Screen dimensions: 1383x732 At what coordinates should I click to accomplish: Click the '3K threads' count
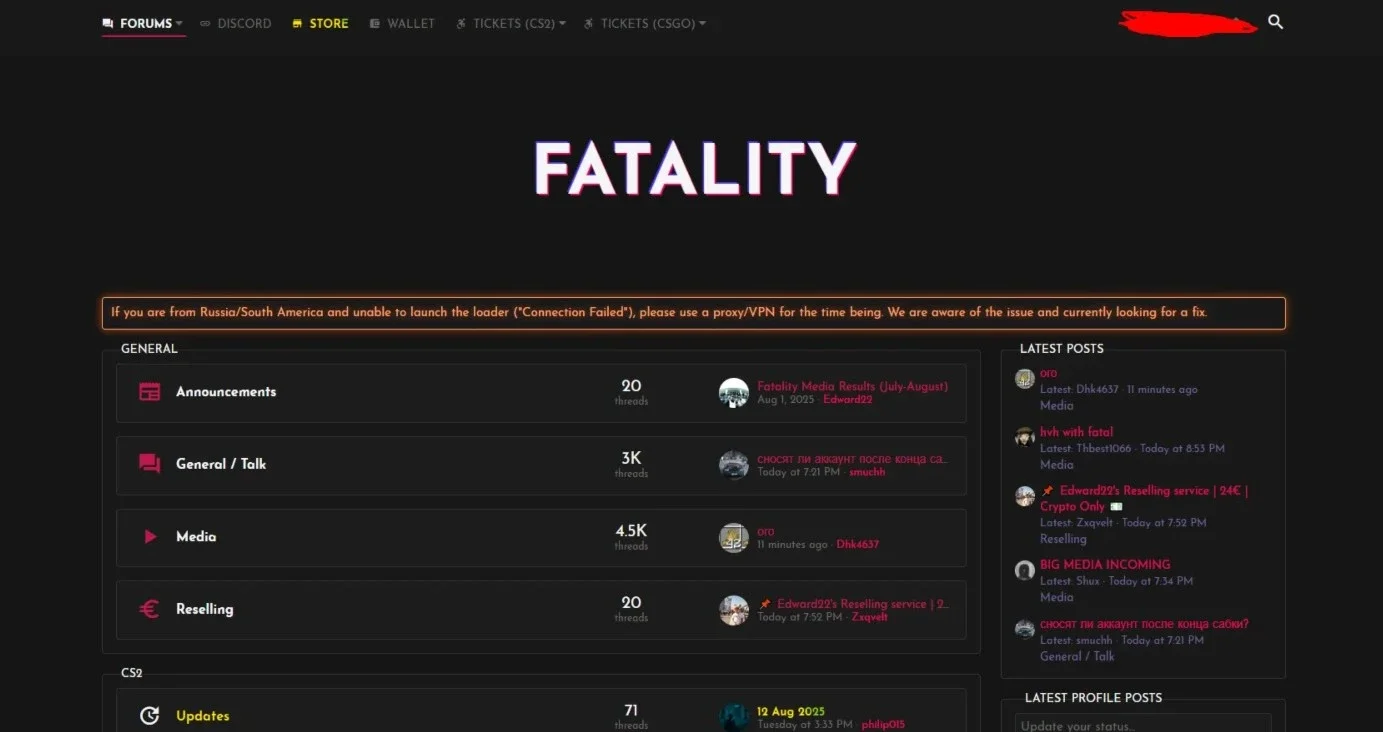pos(631,464)
